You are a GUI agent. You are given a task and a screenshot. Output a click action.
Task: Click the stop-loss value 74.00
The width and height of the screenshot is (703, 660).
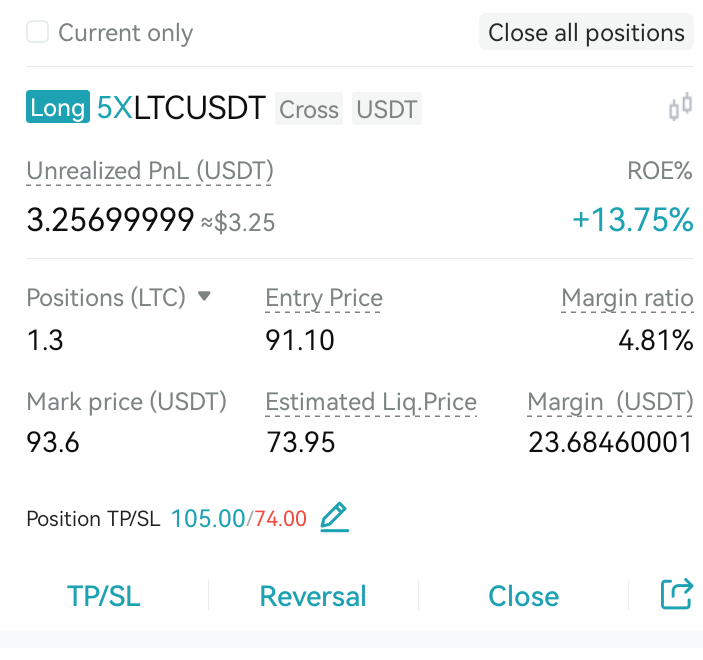[280, 519]
